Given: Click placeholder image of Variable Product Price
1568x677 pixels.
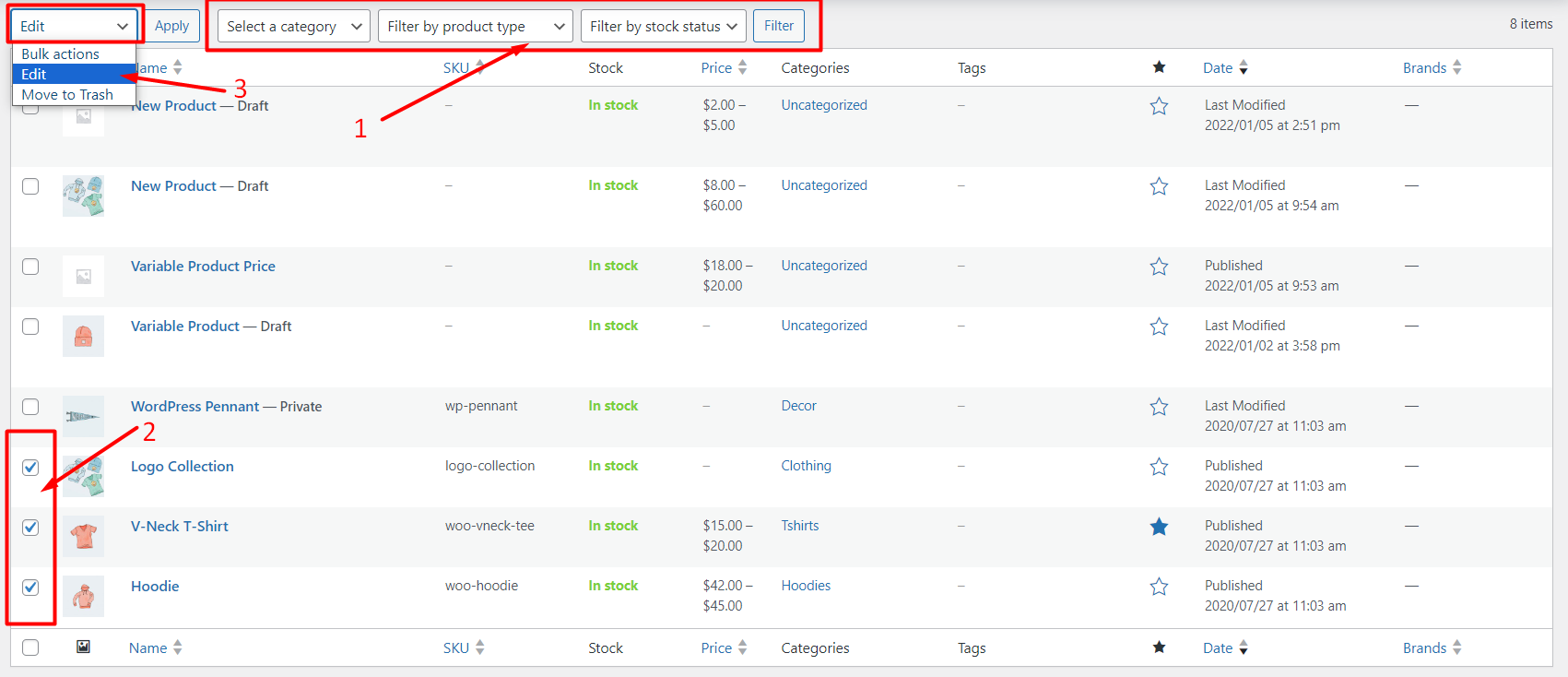Looking at the screenshot, I should 83,276.
